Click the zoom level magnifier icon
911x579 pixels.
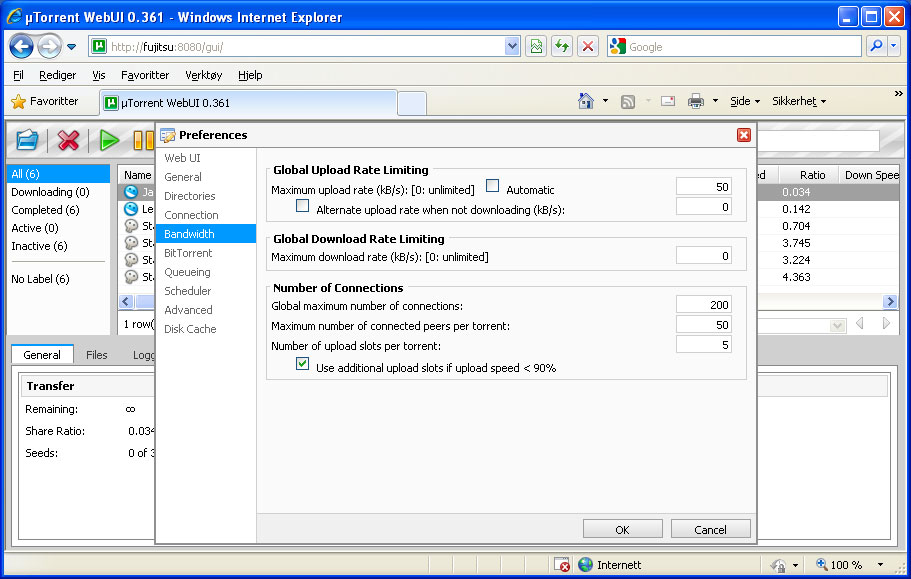click(x=822, y=564)
